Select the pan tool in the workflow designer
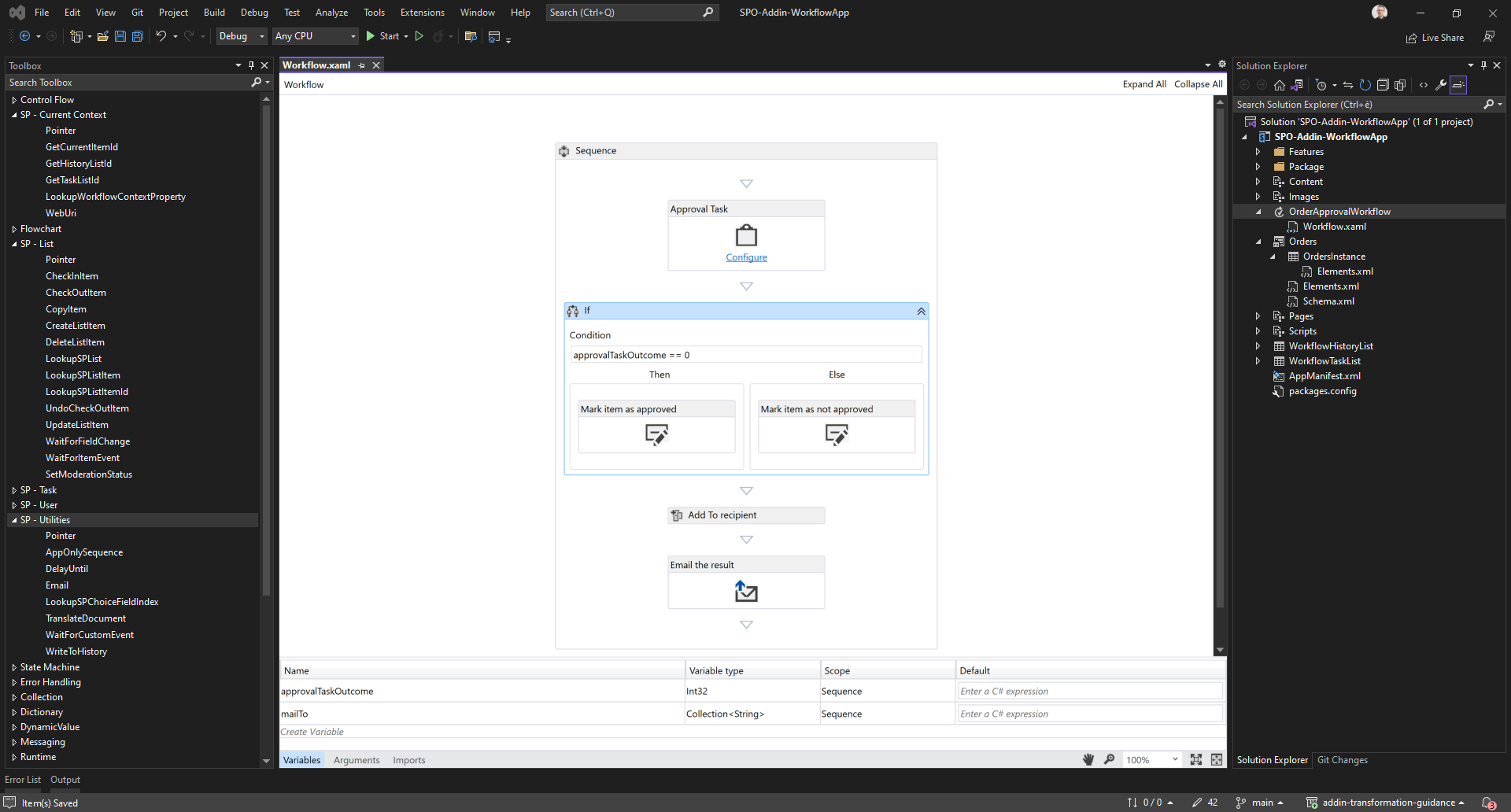 [x=1088, y=759]
